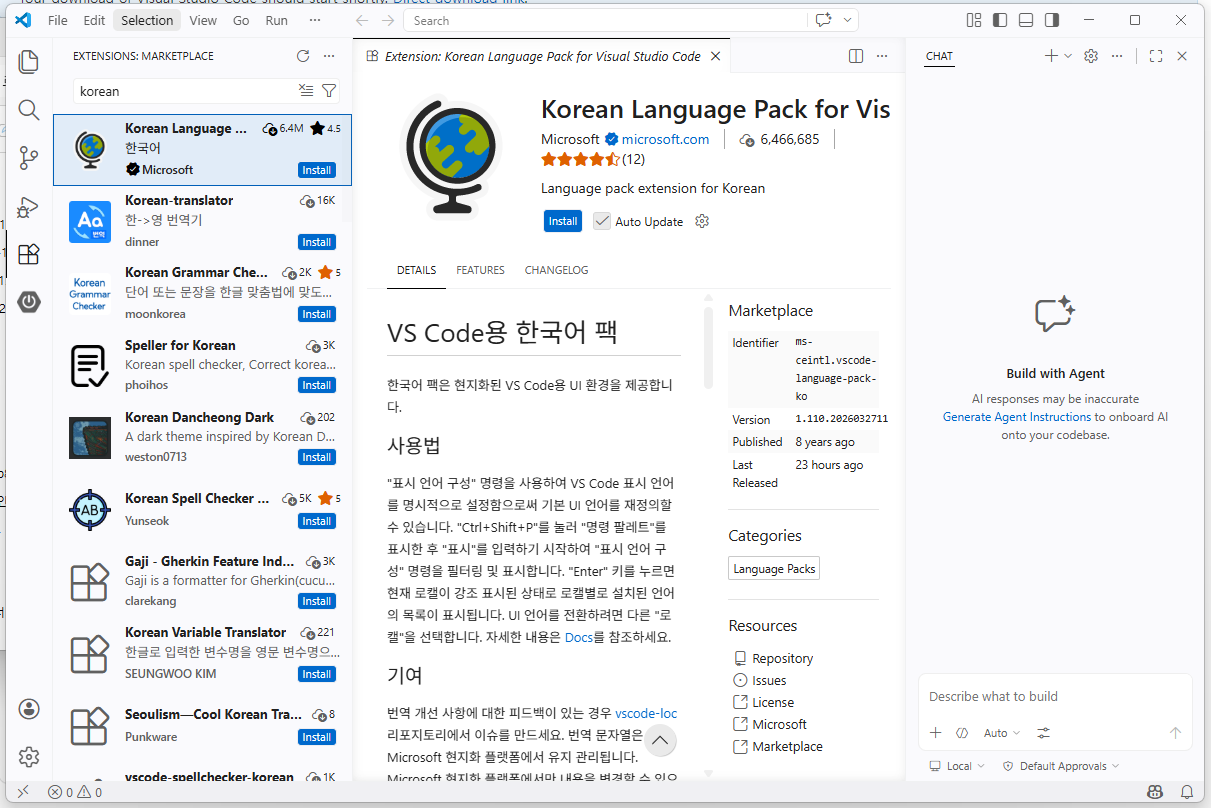
Task: Send chat message arrow
Action: 1176,733
